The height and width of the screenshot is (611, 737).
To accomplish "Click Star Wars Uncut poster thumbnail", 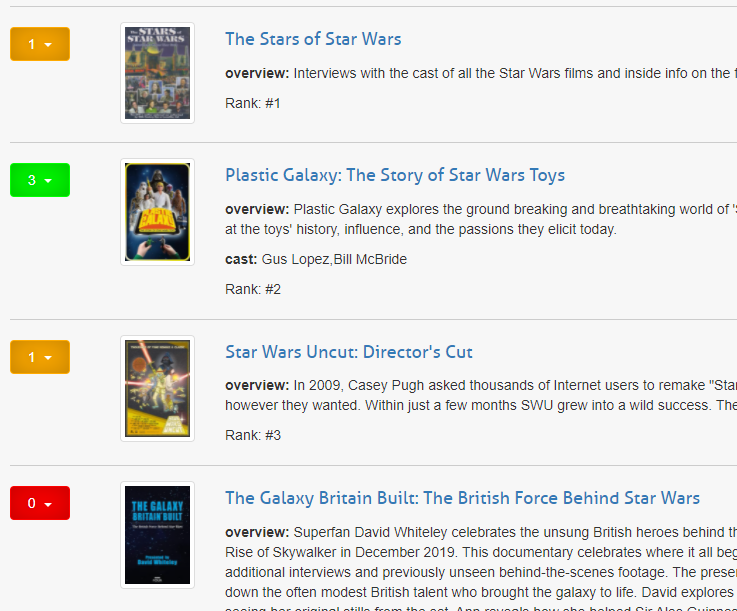I will pos(157,389).
